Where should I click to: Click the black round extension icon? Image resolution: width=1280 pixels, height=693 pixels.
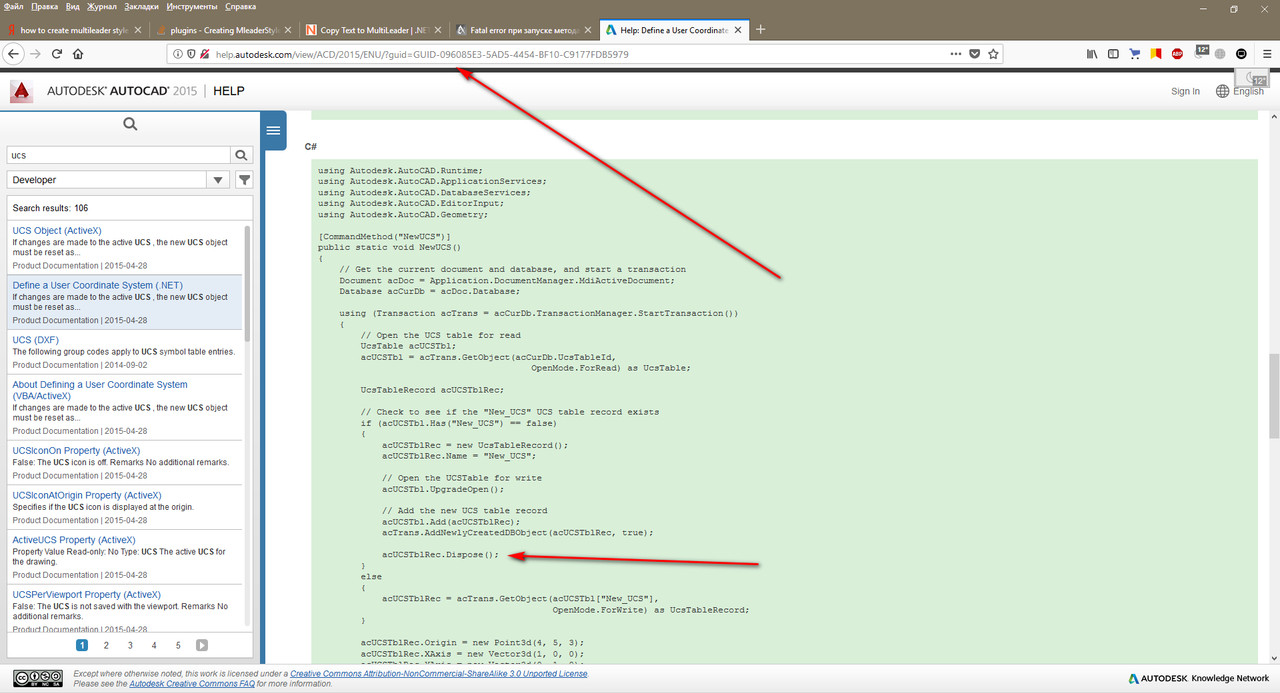(1241, 54)
